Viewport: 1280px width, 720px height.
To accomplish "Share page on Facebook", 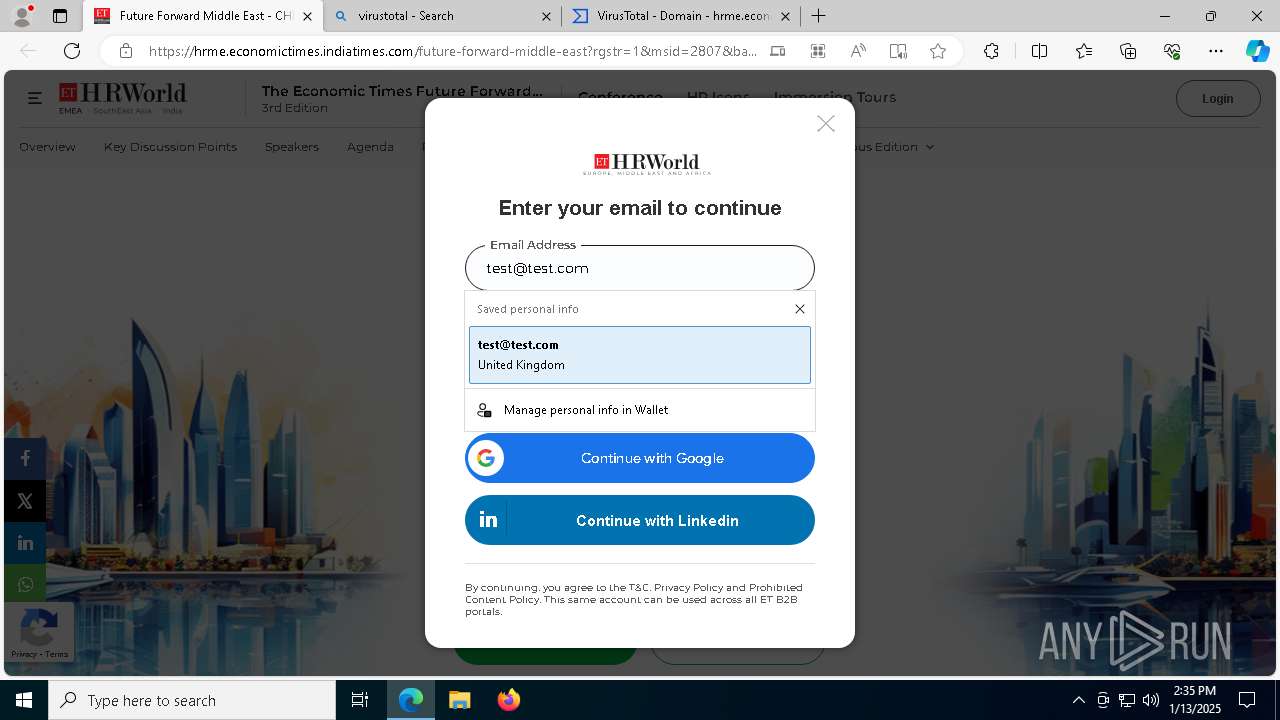I will coord(25,458).
